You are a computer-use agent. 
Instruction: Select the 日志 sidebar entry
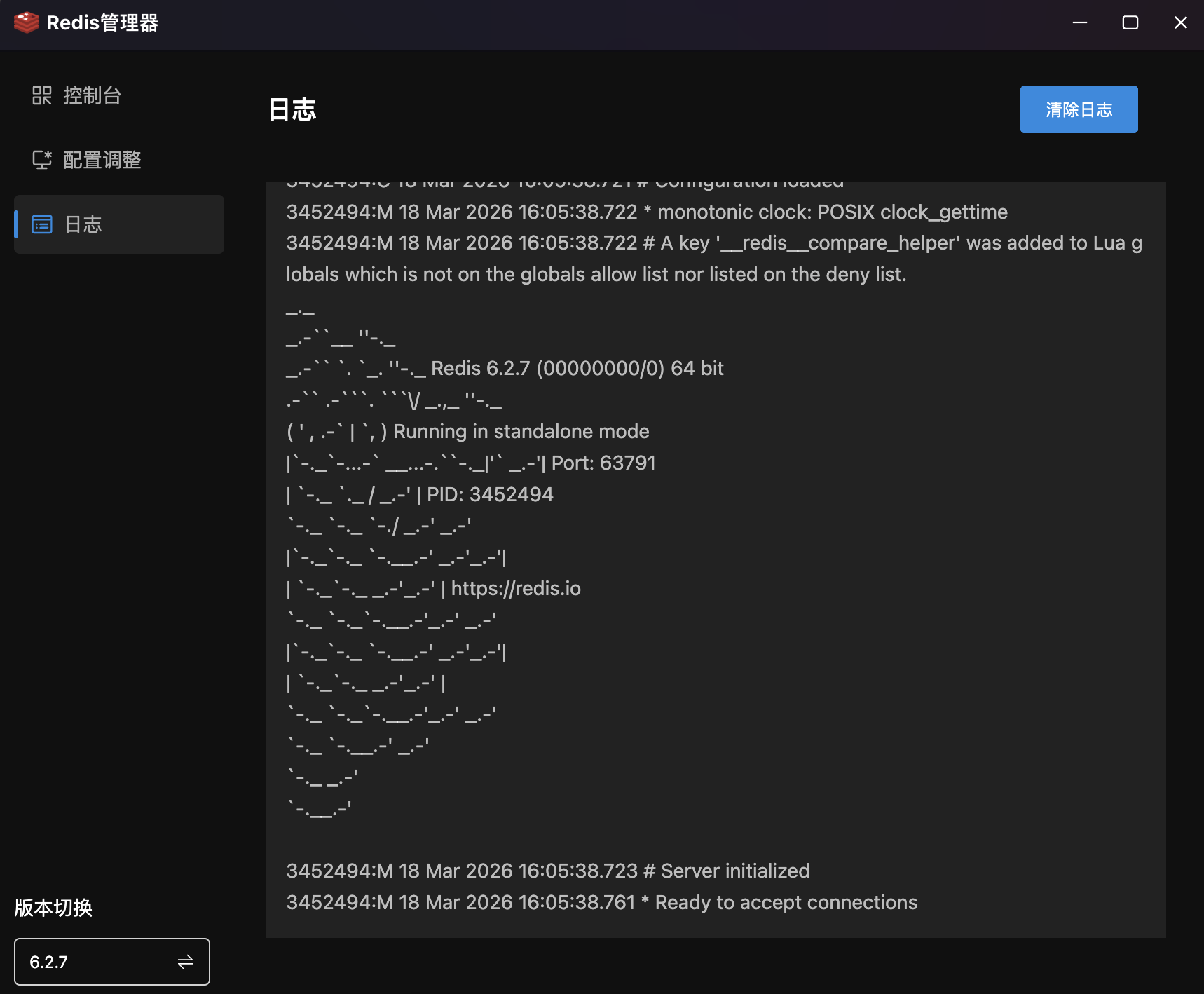point(119,224)
